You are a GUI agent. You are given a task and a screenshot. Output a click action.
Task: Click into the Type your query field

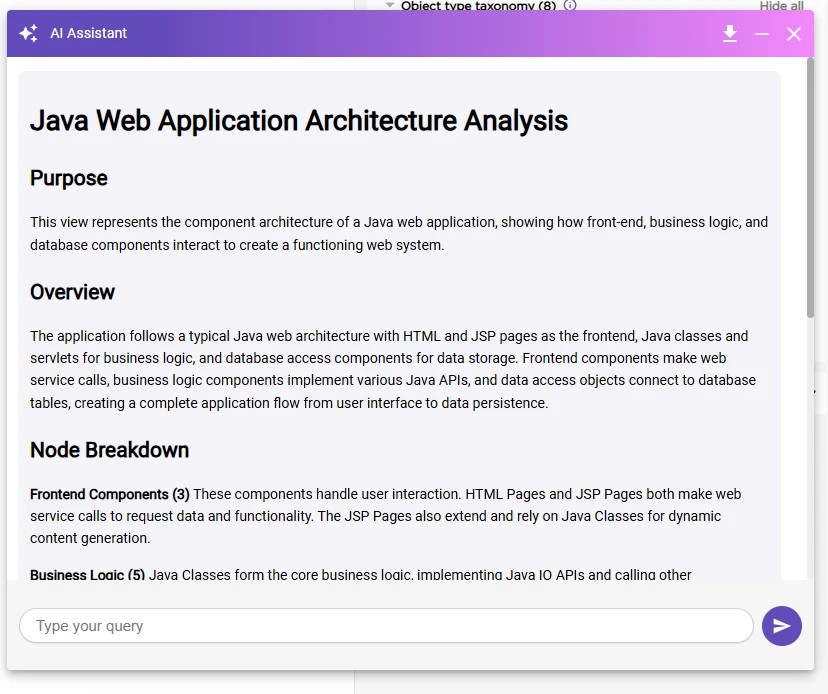coord(386,626)
